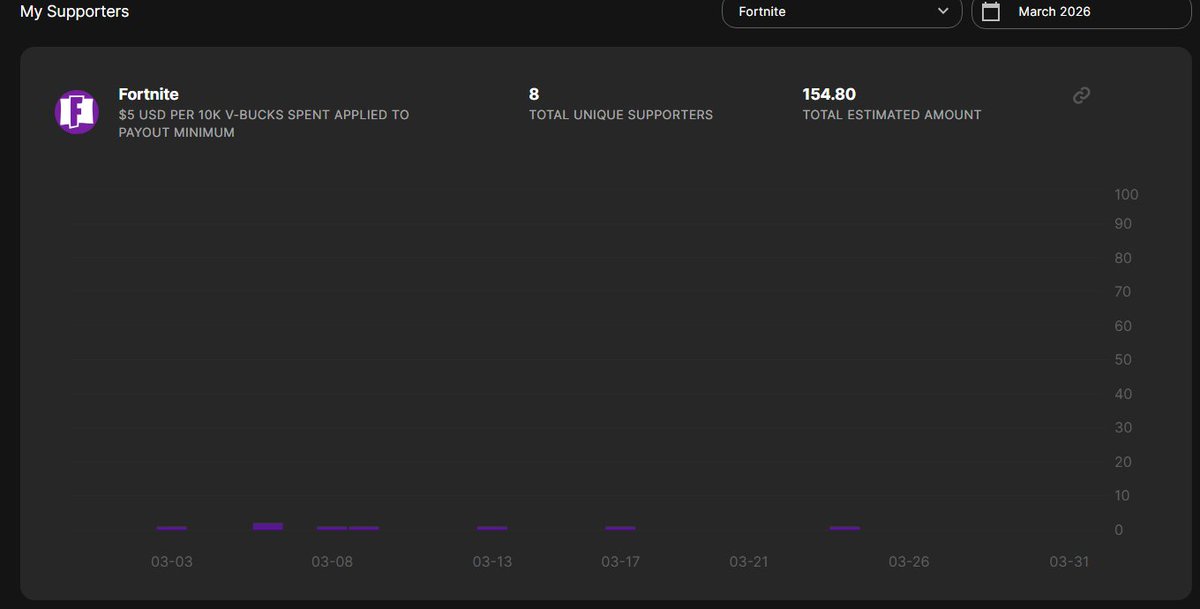Select the bar above 03-03 on the chart
This screenshot has width=1200, height=609.
click(x=172, y=528)
